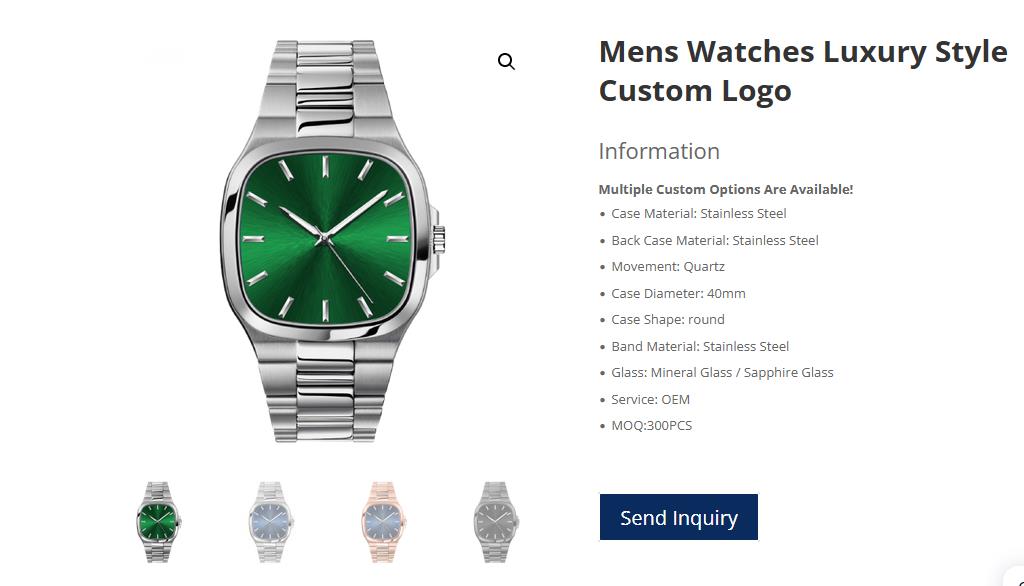Click the Service: OEM specification
1024x586 pixels.
click(650, 399)
